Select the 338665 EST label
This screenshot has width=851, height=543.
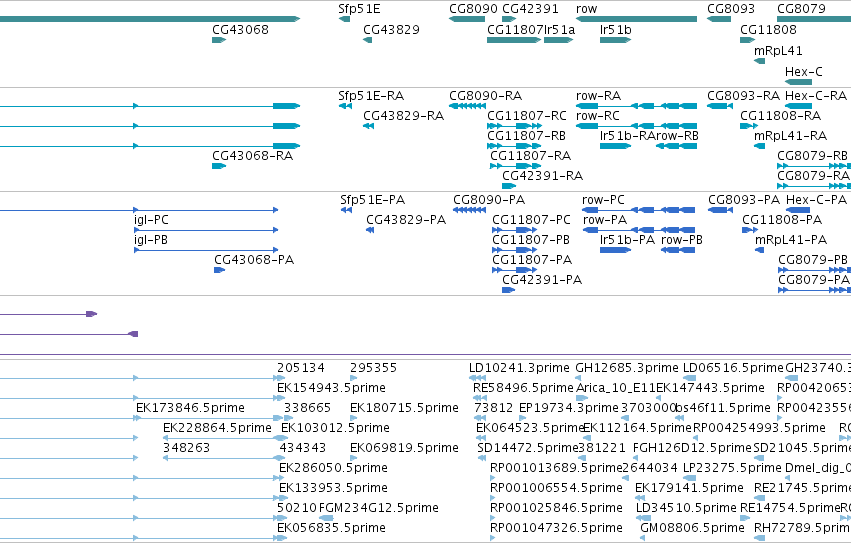pyautogui.click(x=307, y=408)
